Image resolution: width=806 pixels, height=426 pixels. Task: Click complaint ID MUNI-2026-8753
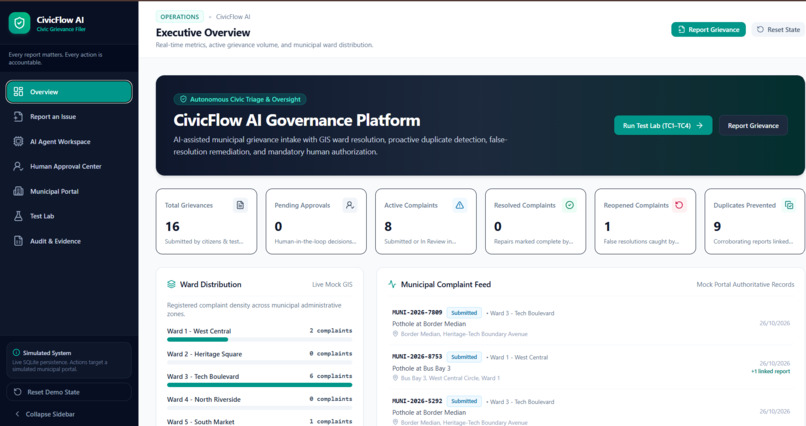tap(417, 357)
